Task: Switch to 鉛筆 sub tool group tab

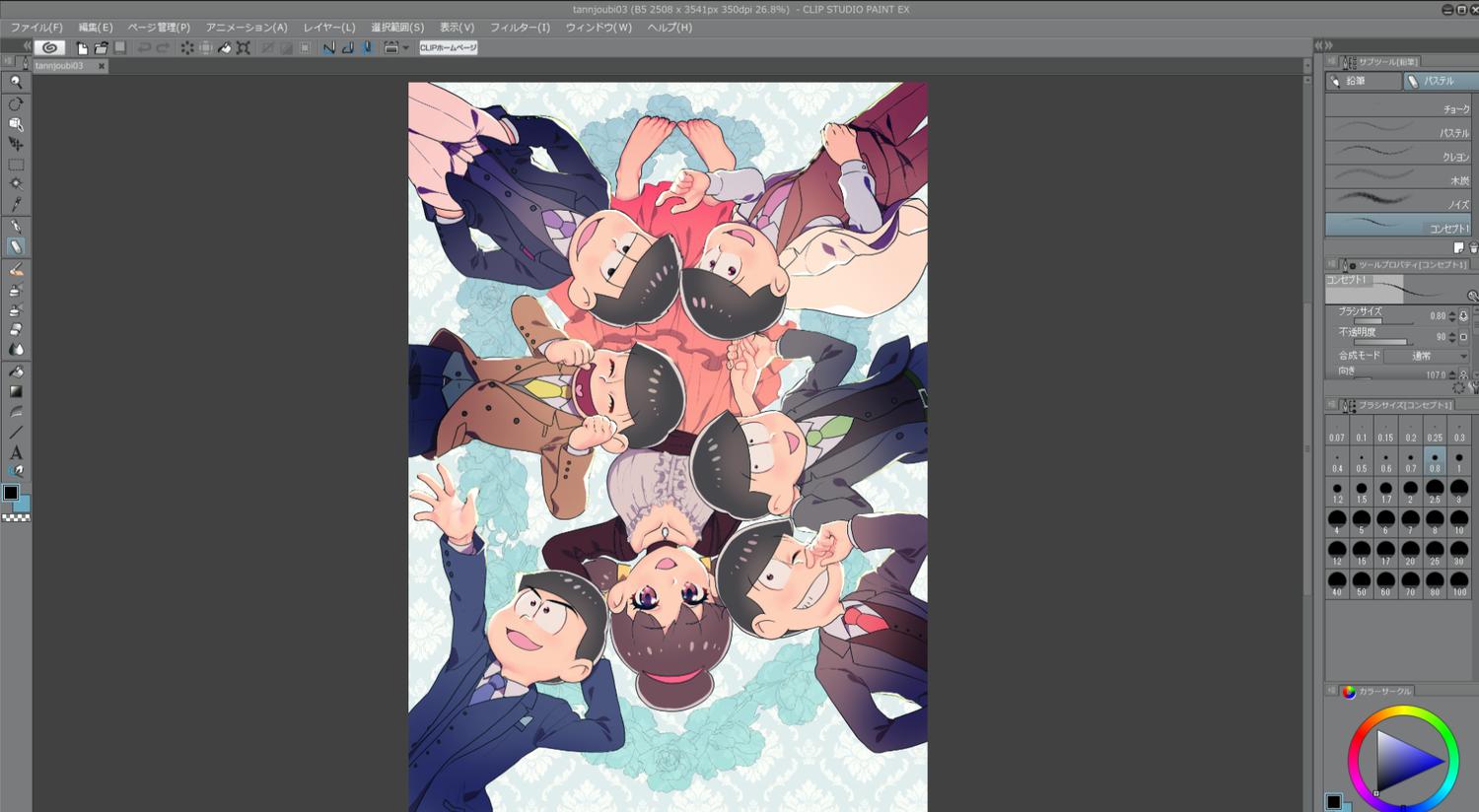Action: (x=1364, y=81)
